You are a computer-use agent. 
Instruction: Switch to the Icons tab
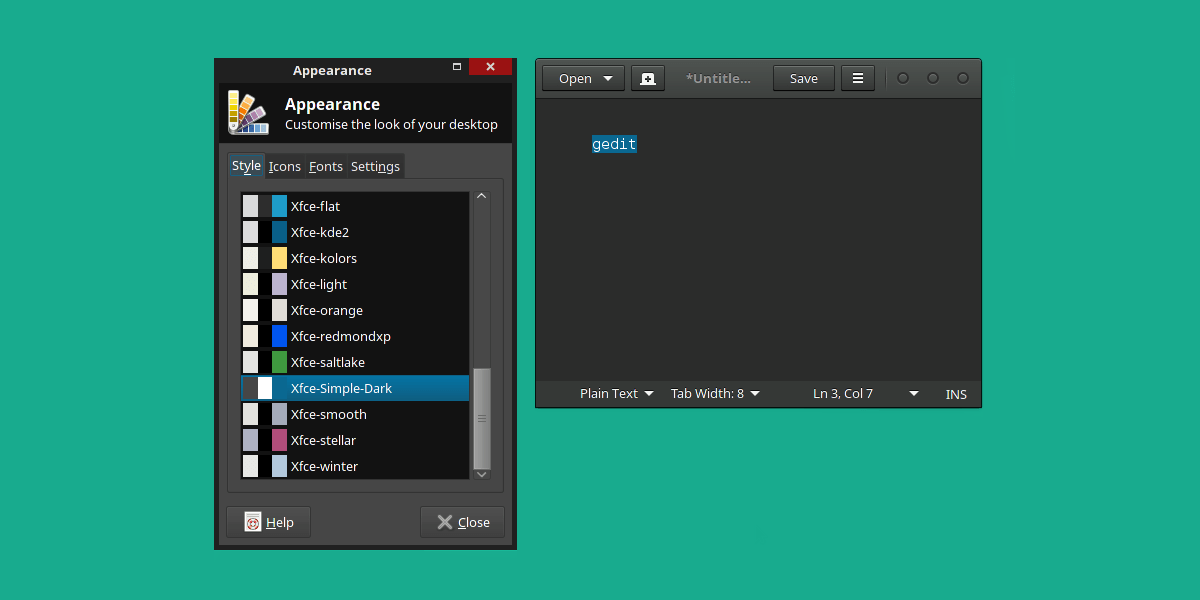coord(284,166)
